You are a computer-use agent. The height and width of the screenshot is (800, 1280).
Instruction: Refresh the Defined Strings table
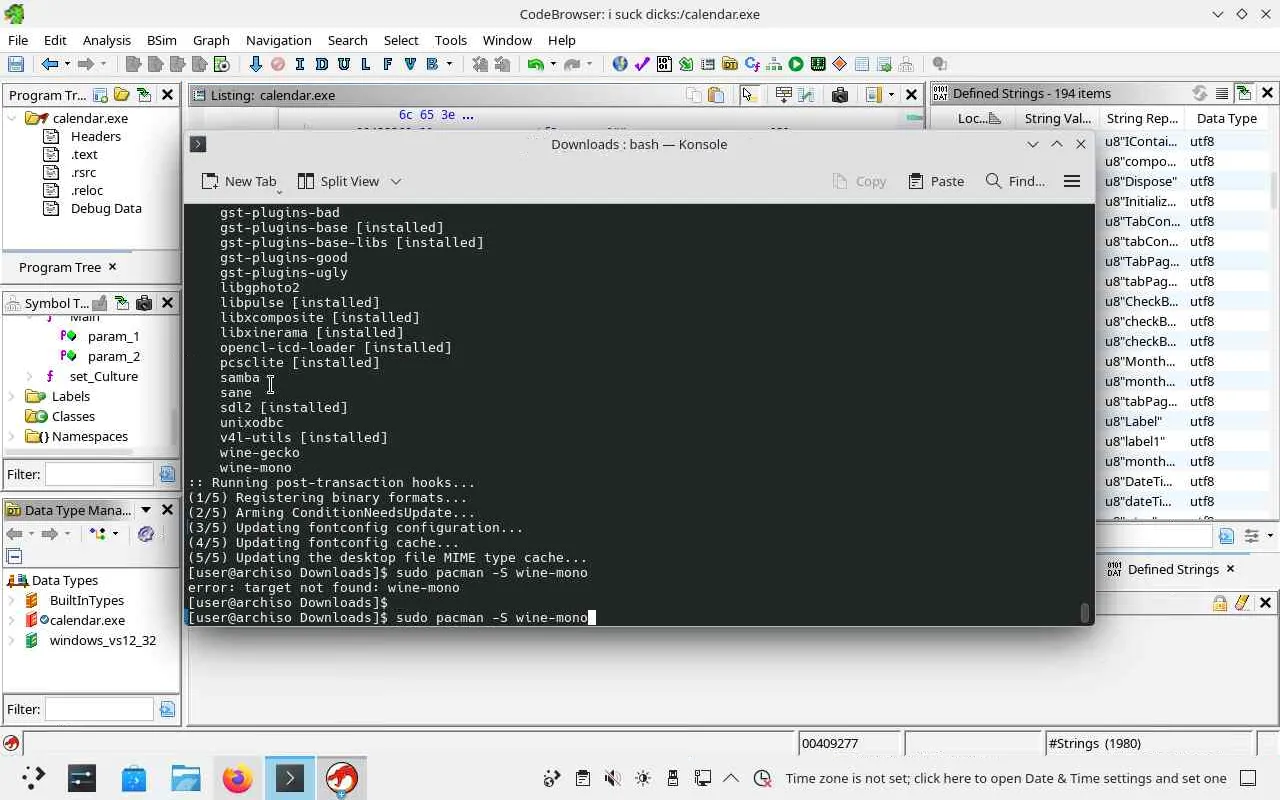[1199, 93]
